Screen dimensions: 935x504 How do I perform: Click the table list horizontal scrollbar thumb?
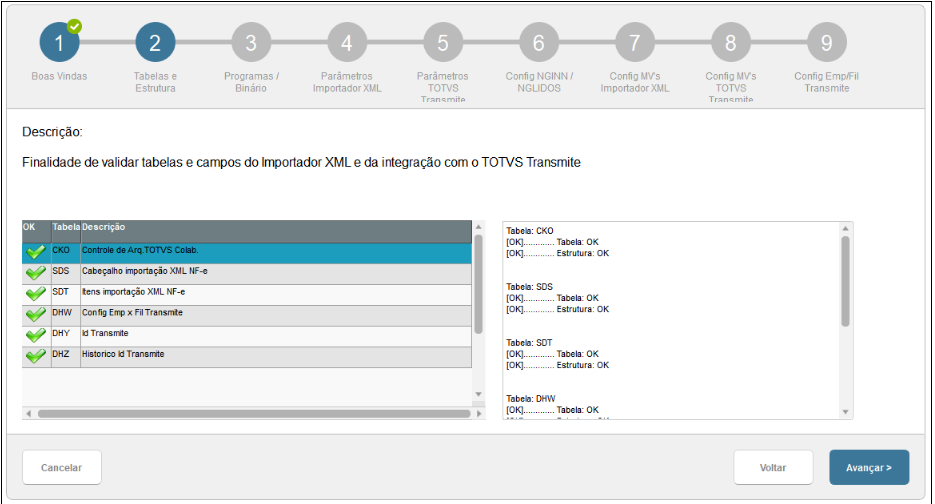[x=254, y=413]
